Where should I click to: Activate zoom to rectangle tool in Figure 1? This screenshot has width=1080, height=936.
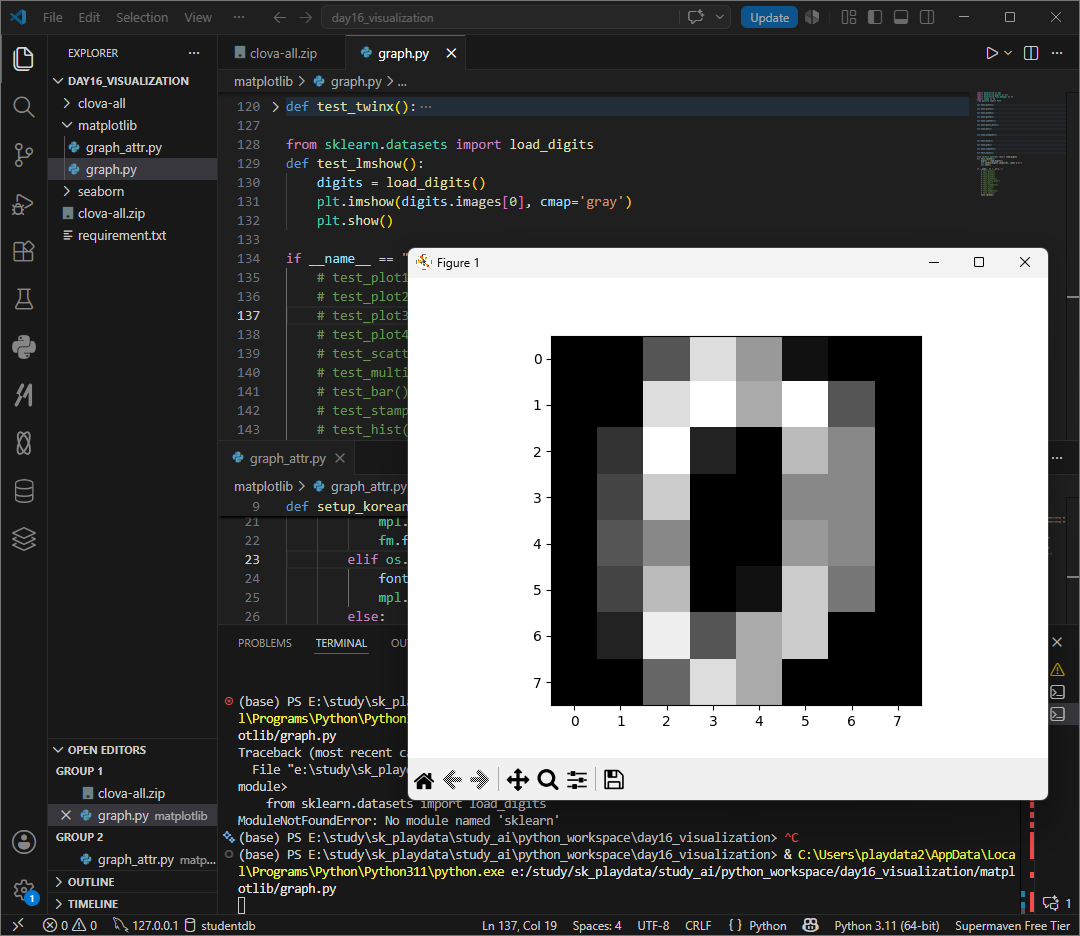pyautogui.click(x=548, y=780)
